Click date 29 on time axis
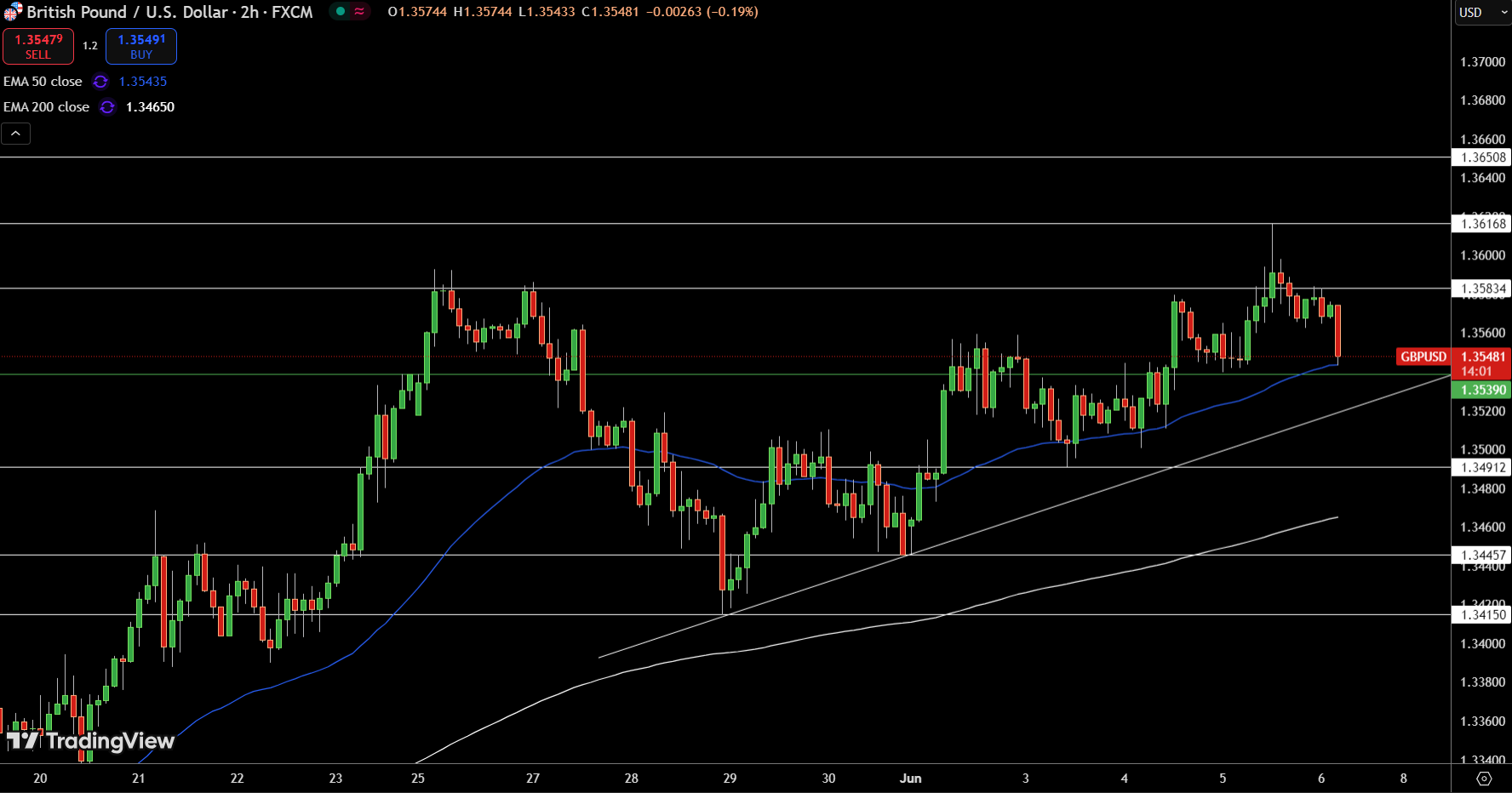This screenshot has height=793, width=1512. pos(730,779)
